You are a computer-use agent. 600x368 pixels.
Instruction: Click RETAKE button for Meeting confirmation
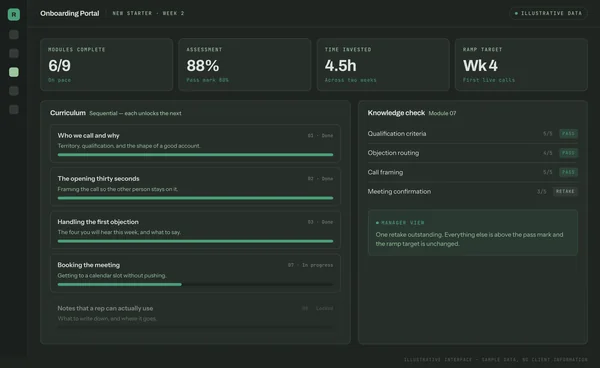point(565,191)
